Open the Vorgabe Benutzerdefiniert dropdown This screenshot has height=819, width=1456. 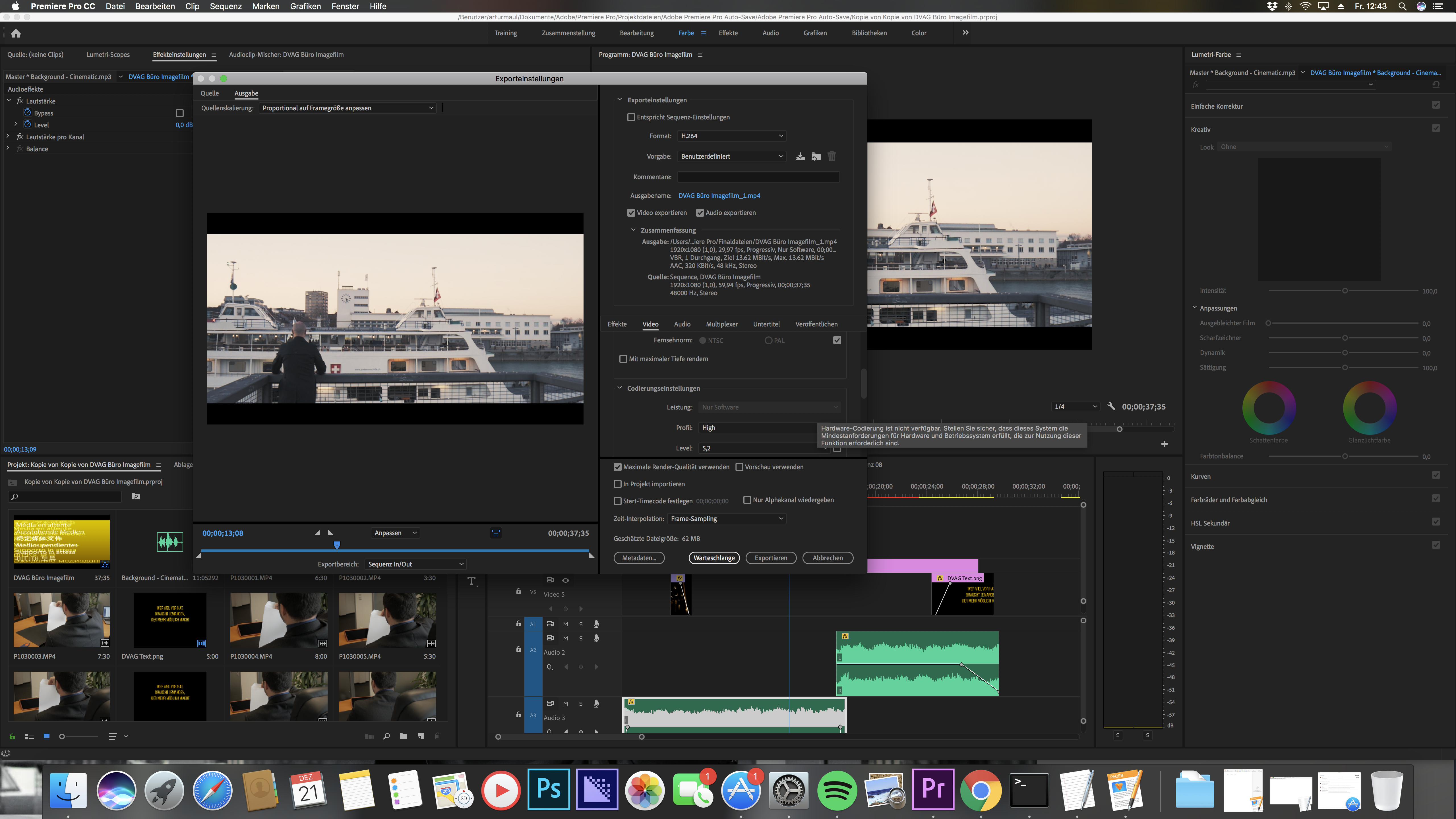tap(731, 156)
